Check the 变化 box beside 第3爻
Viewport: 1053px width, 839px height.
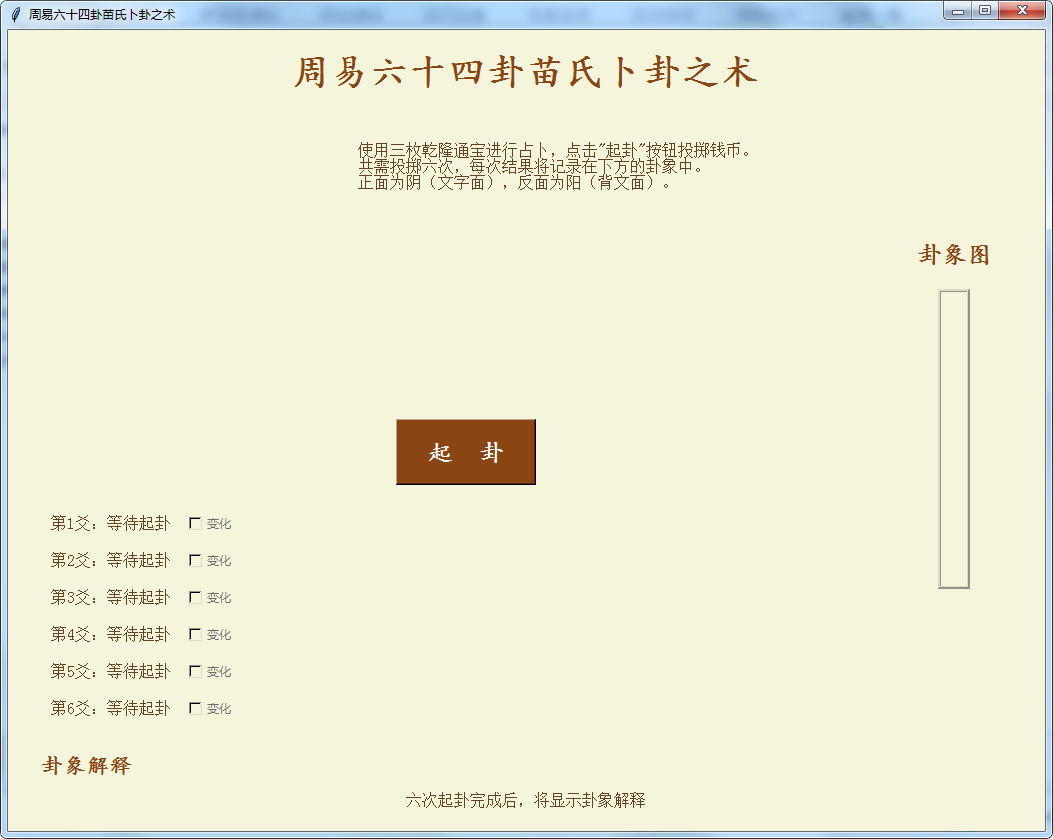(x=196, y=597)
